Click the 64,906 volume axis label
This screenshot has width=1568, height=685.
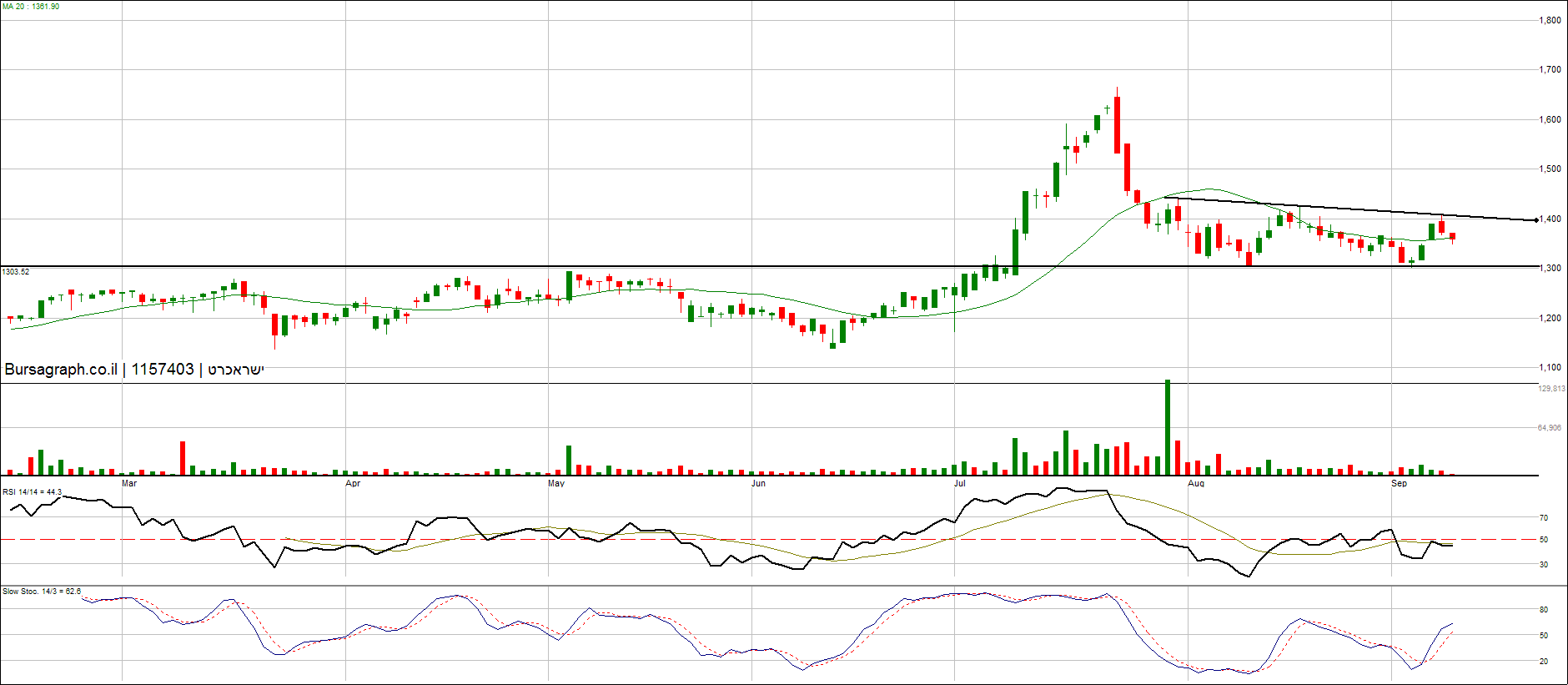coord(1550,428)
